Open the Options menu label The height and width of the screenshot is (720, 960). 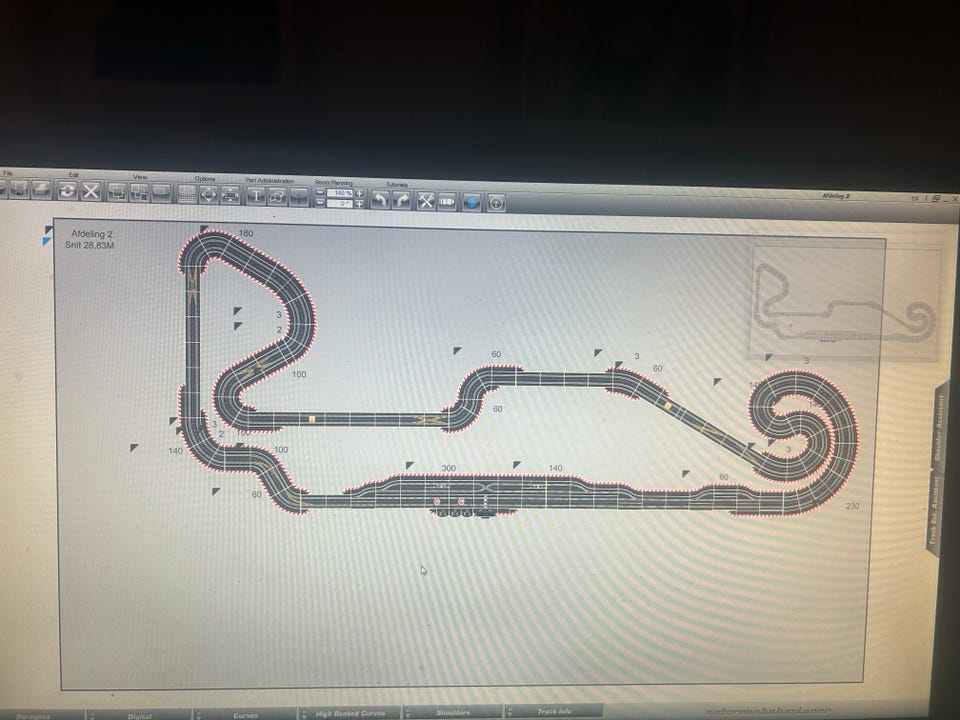pyautogui.click(x=204, y=179)
